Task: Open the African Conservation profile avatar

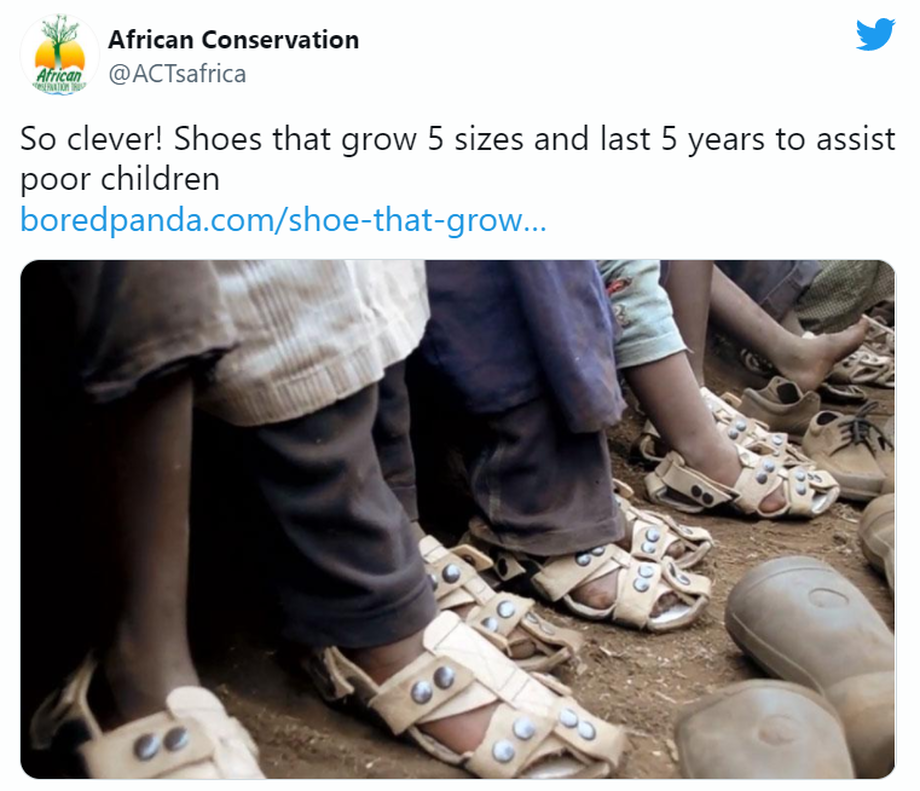Action: click(x=59, y=55)
